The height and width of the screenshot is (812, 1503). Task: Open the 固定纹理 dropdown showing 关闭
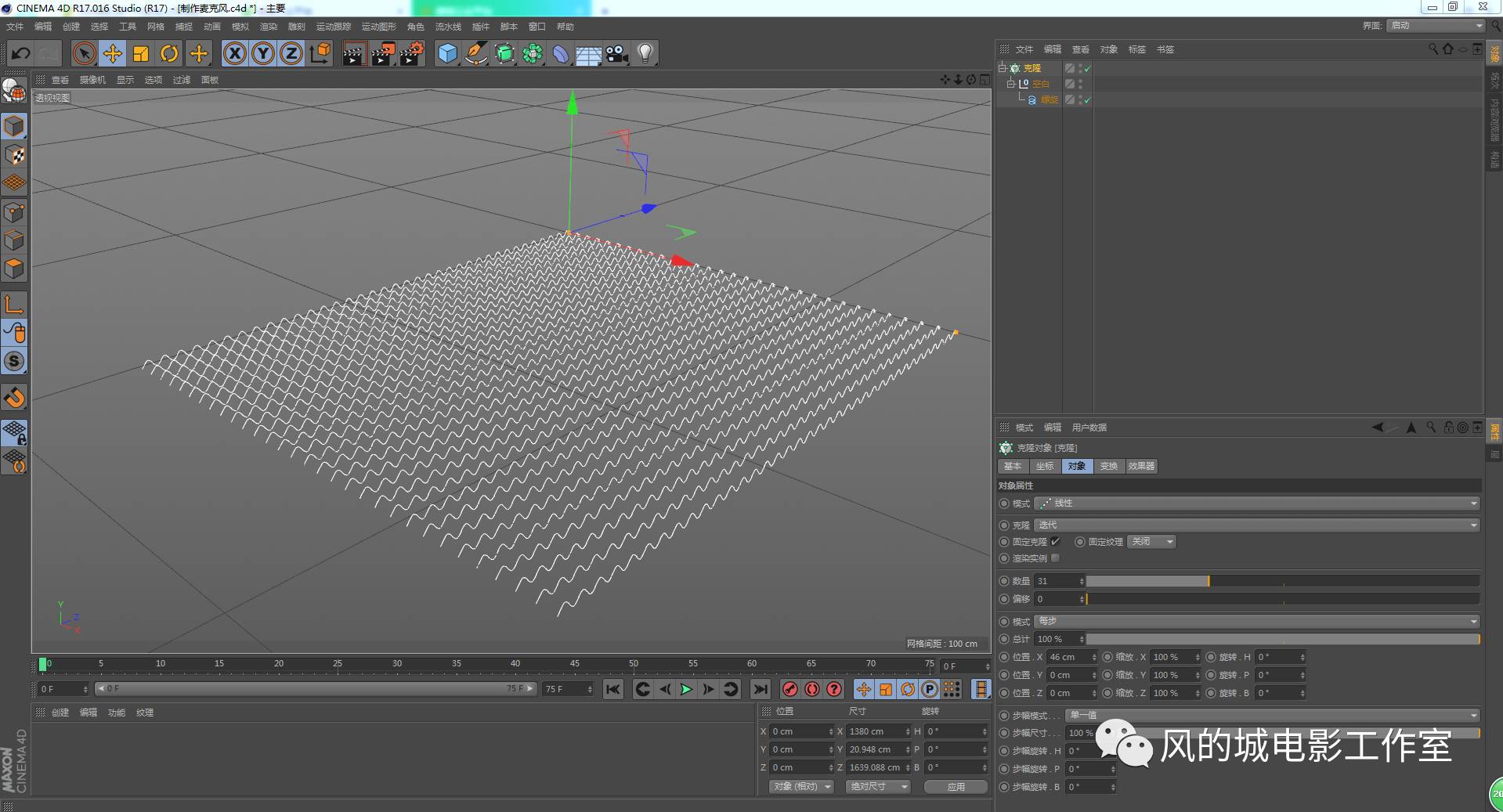1150,541
